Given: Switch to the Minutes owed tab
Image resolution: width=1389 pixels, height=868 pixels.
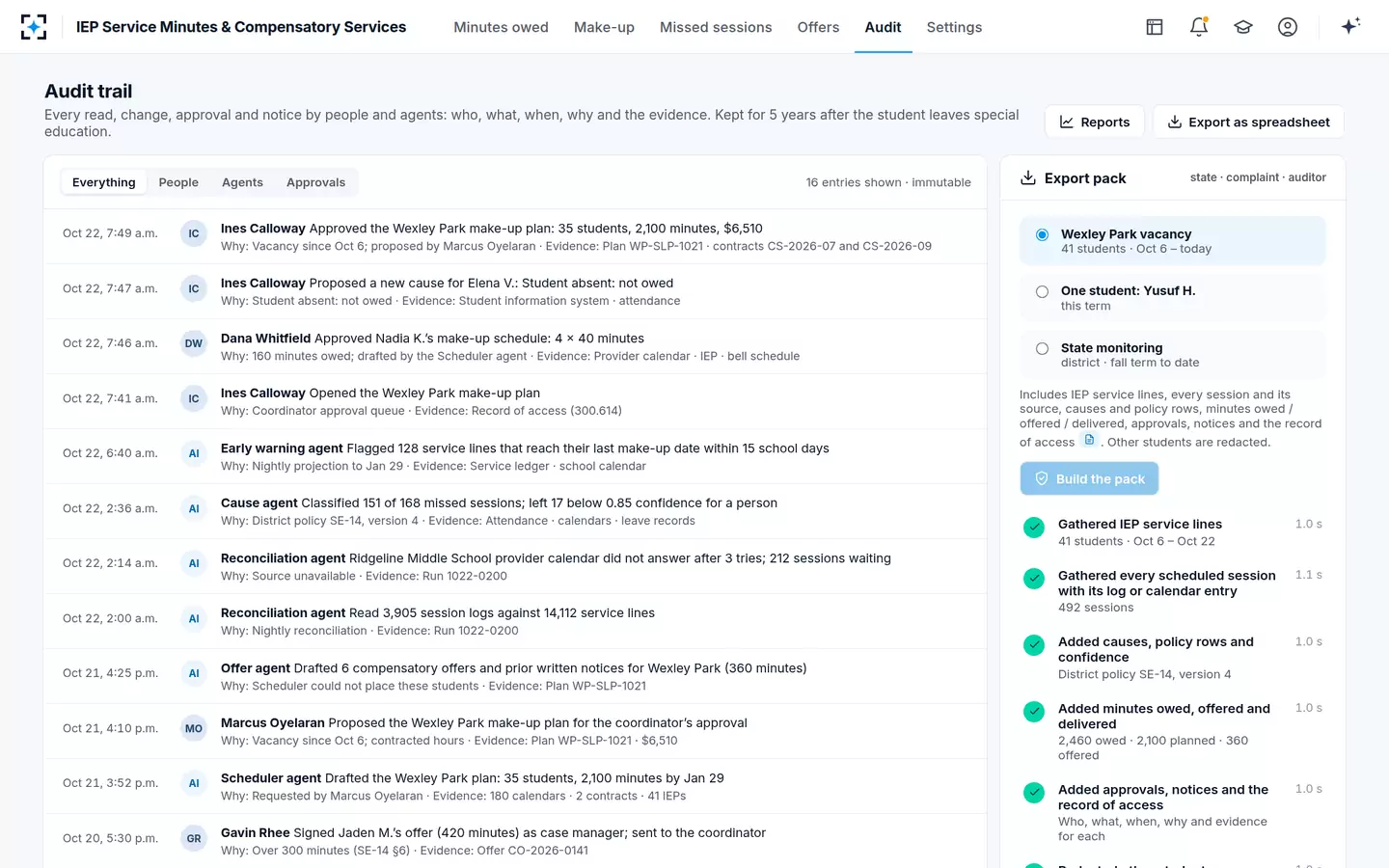Looking at the screenshot, I should coord(501,27).
